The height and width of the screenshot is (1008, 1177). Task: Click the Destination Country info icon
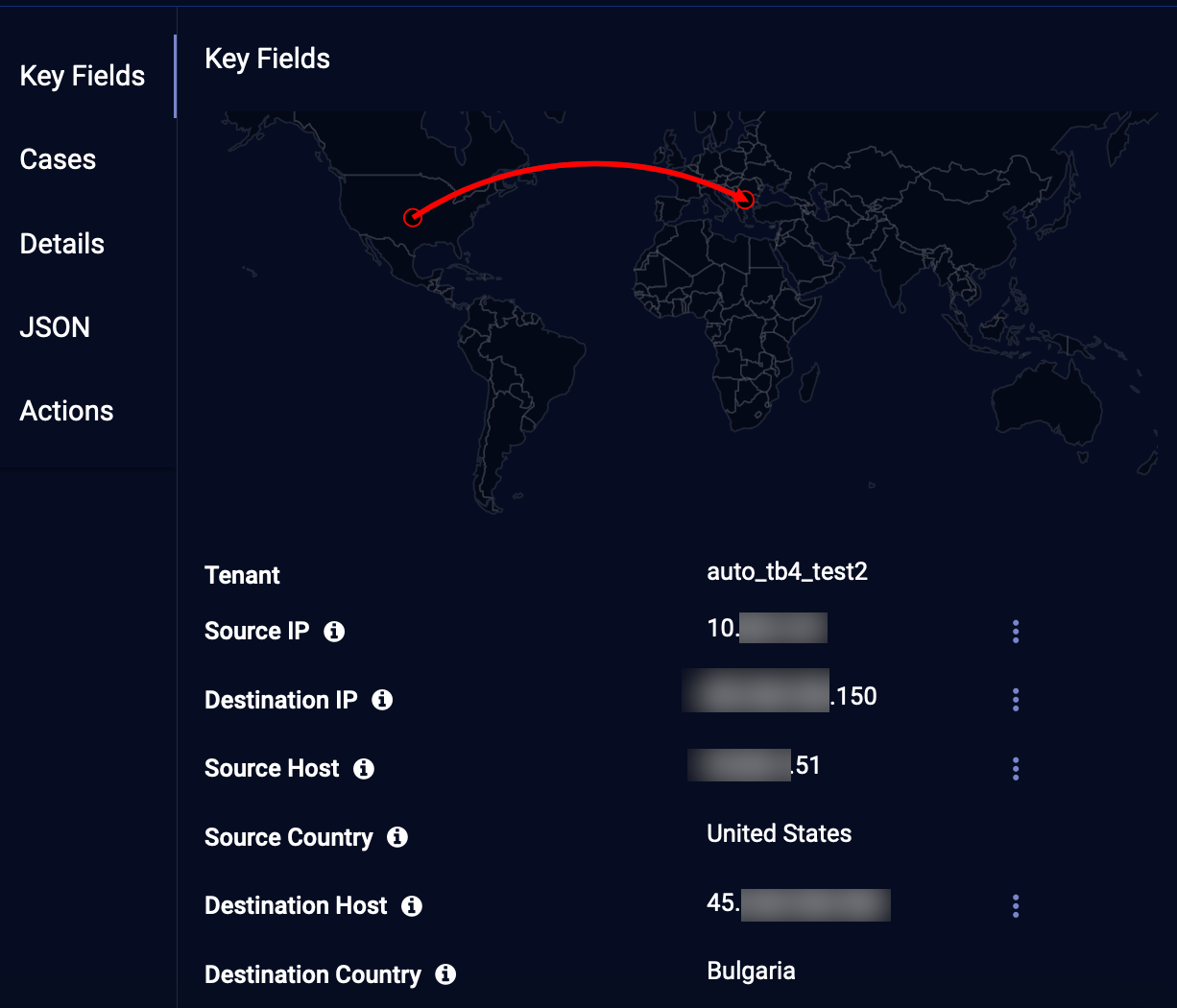445,974
